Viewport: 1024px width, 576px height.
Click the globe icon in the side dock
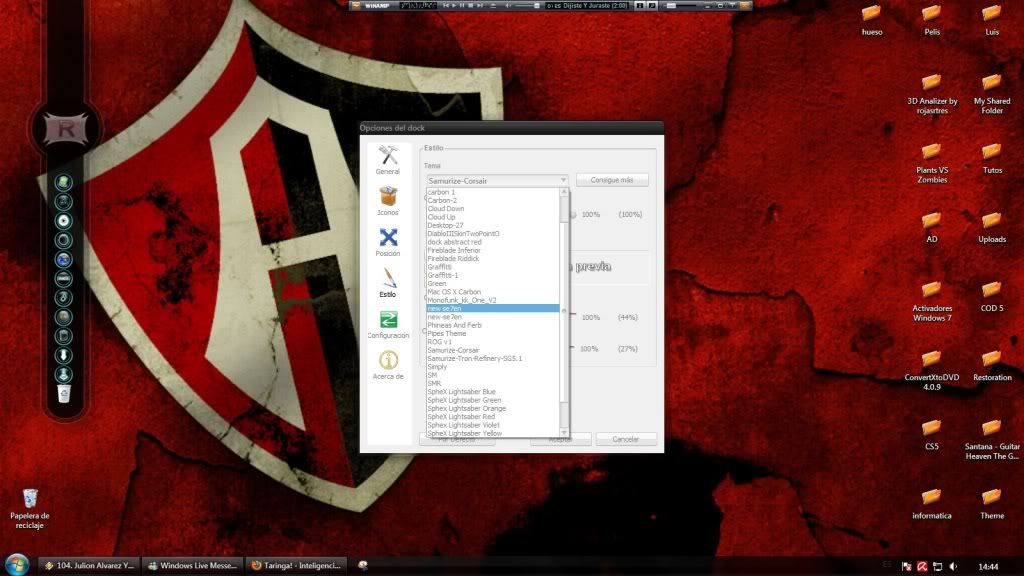pos(63,259)
